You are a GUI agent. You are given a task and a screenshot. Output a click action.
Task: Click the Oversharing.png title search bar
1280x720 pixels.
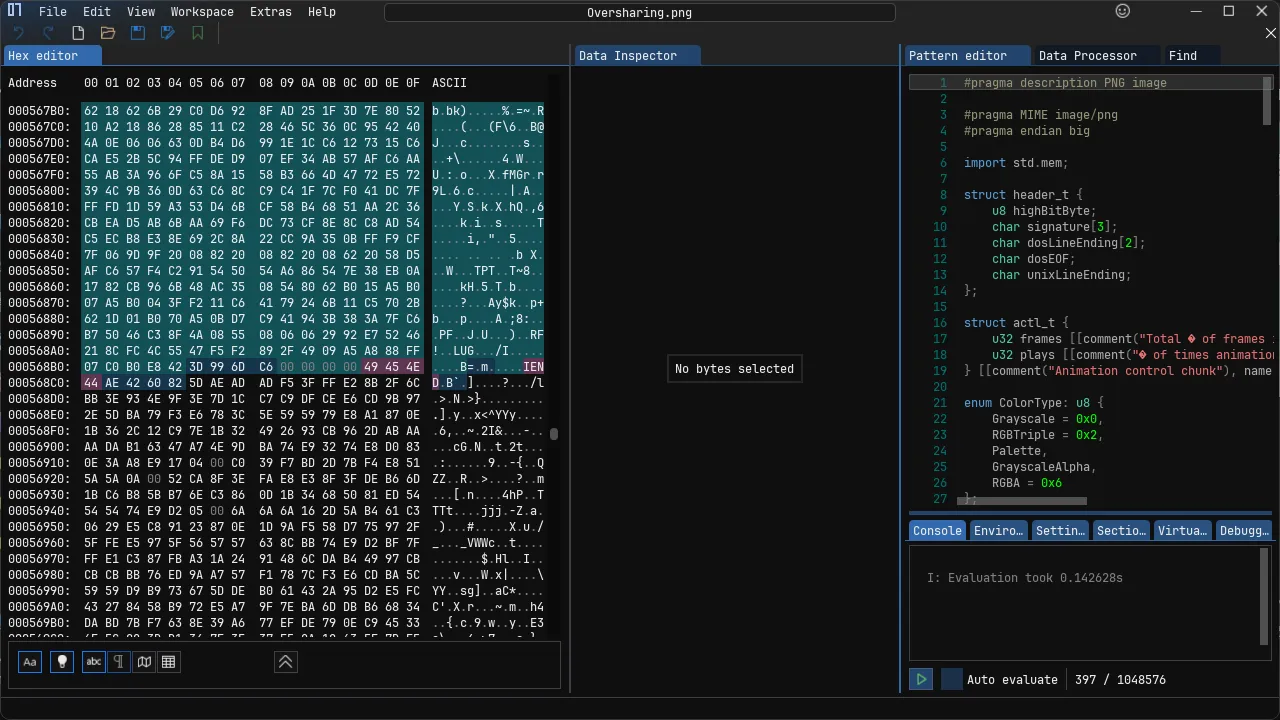point(639,13)
